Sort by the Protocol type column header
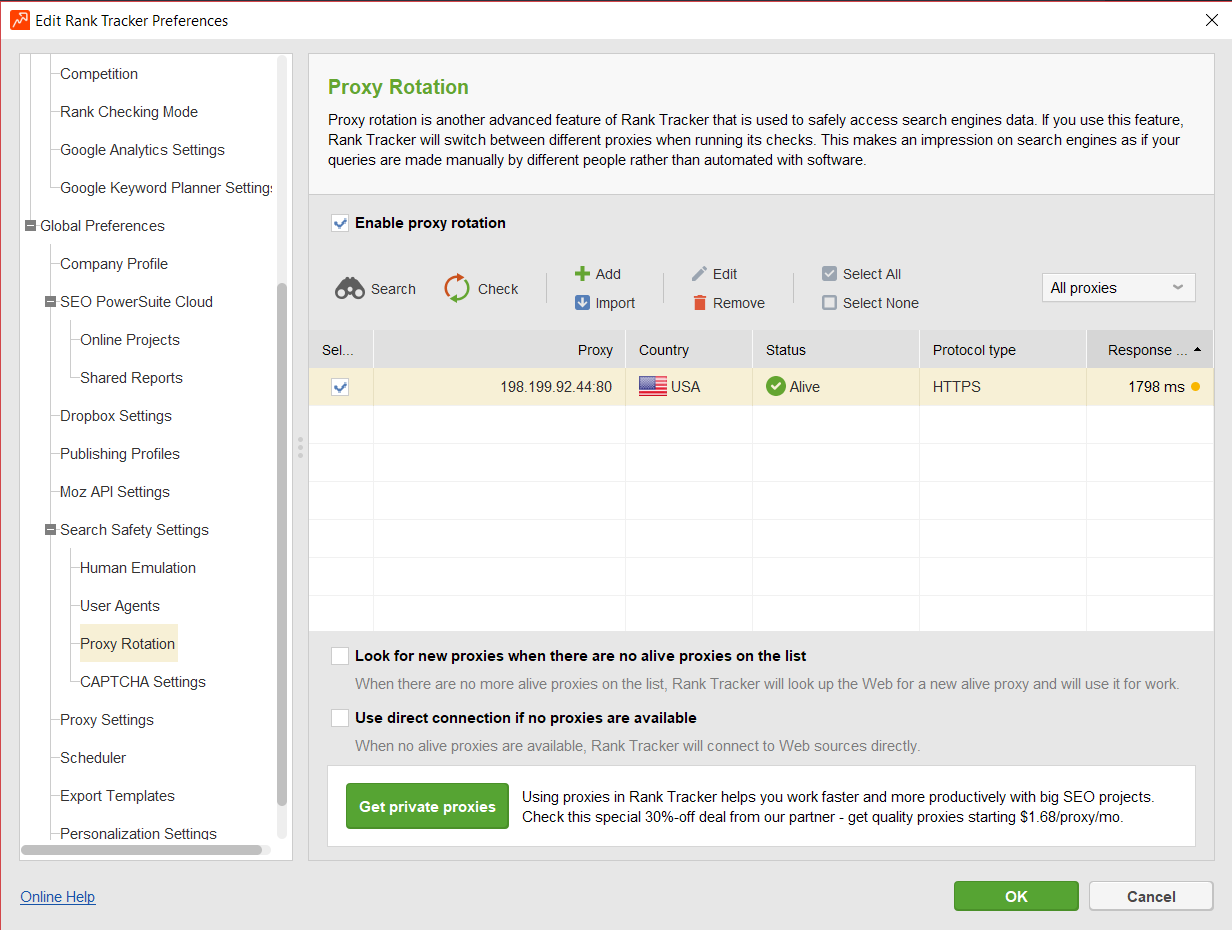Viewport: 1232px width, 930px height. tap(1003, 350)
